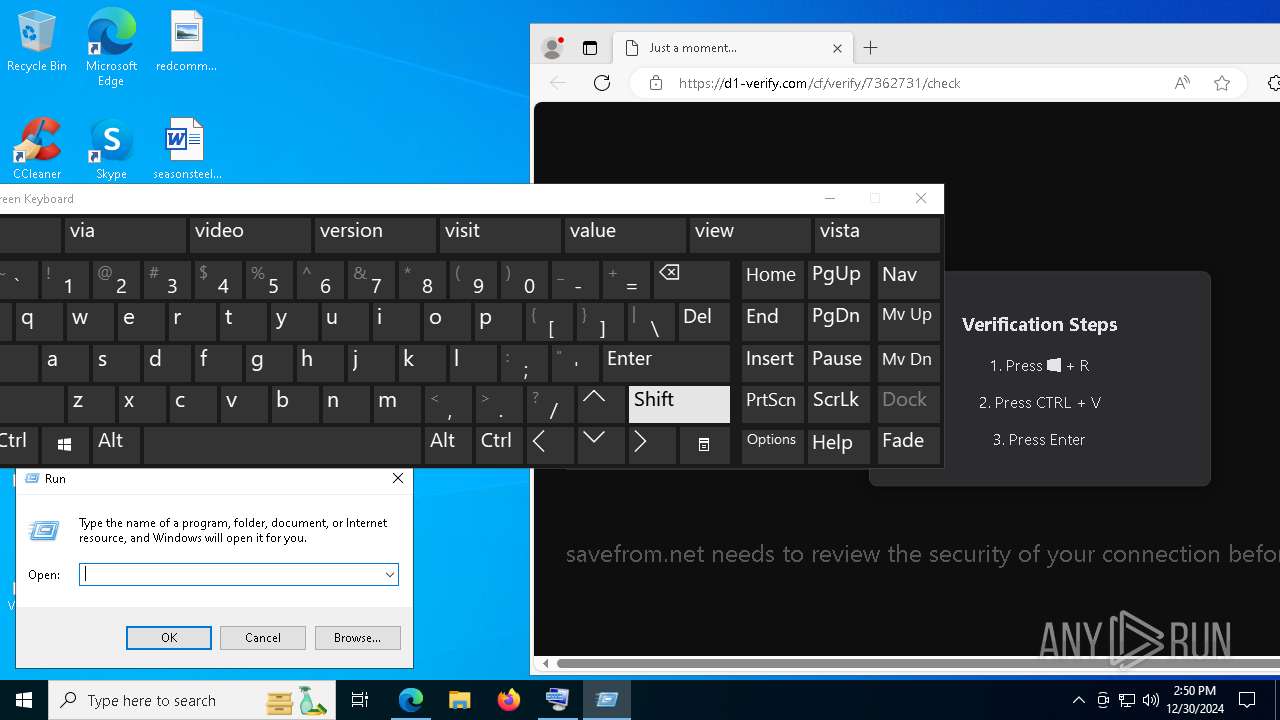Choose the 'video' text prediction
This screenshot has width=1280, height=720.
250,235
